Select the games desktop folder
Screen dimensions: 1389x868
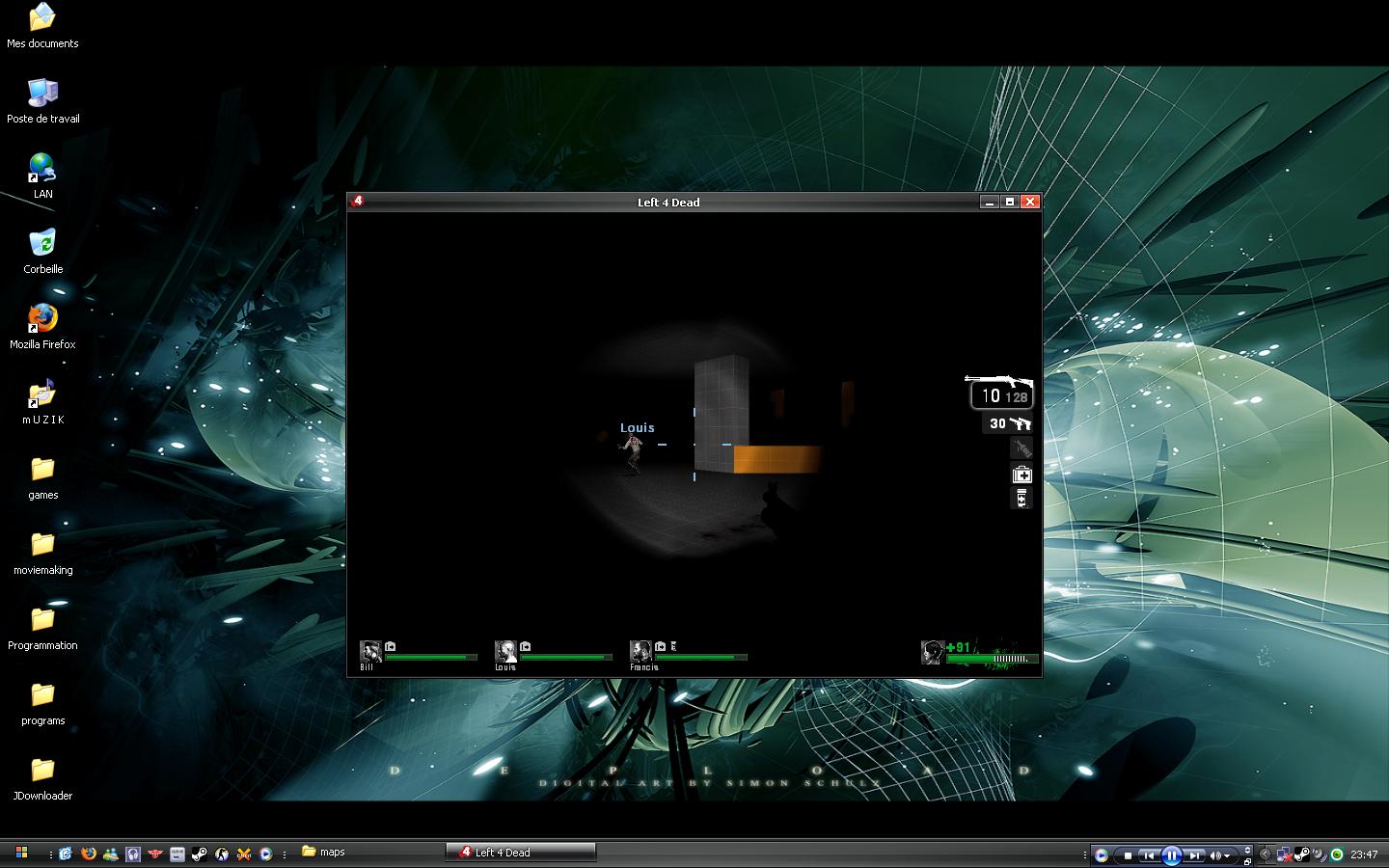coord(42,477)
